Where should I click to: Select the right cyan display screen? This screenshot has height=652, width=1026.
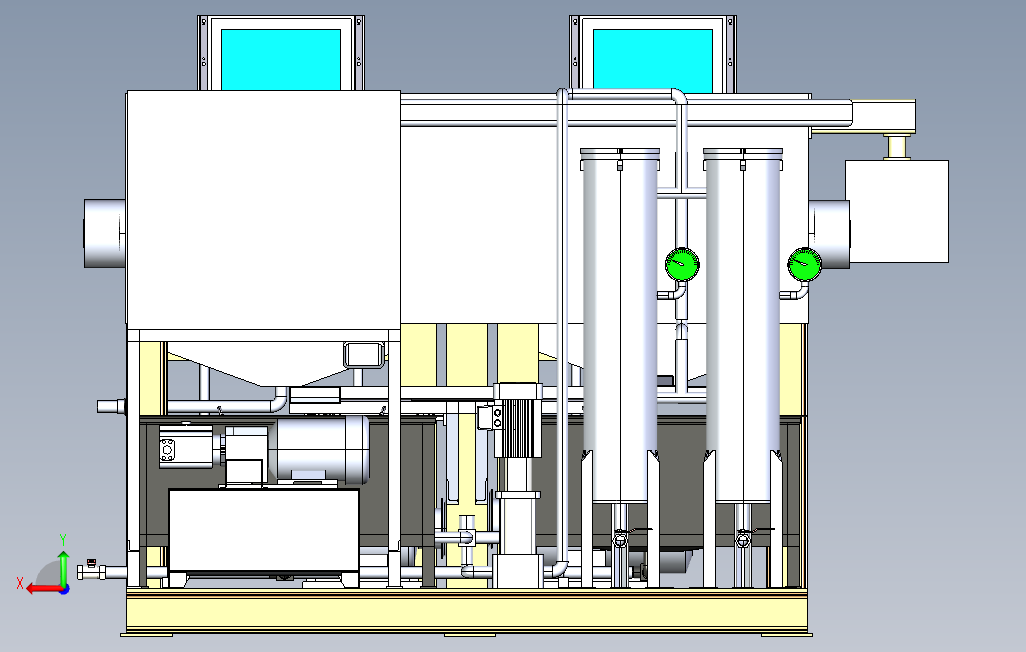click(x=652, y=60)
